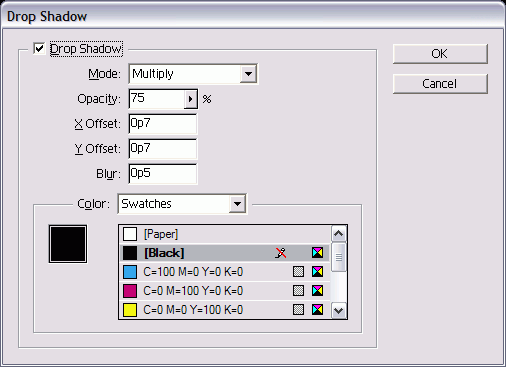
Task: Uncheck the Drop Shadow checkbox
Action: 39,49
